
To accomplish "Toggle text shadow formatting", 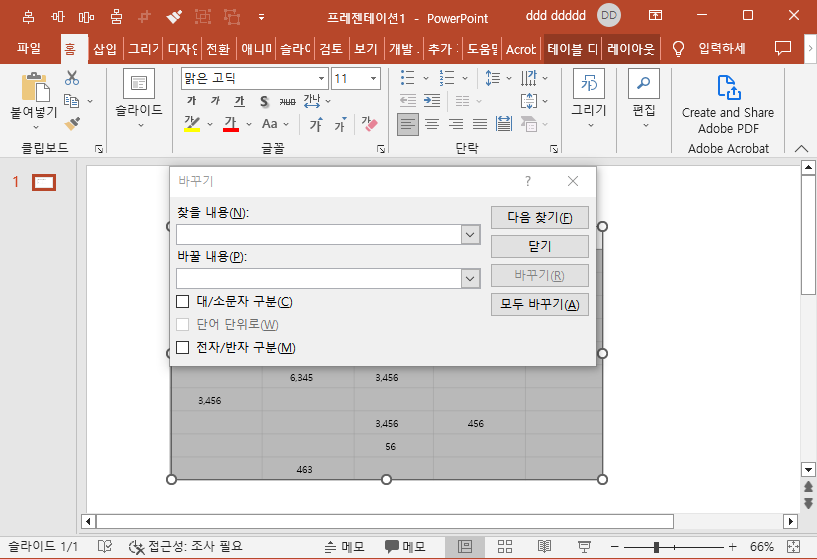I will click(264, 101).
